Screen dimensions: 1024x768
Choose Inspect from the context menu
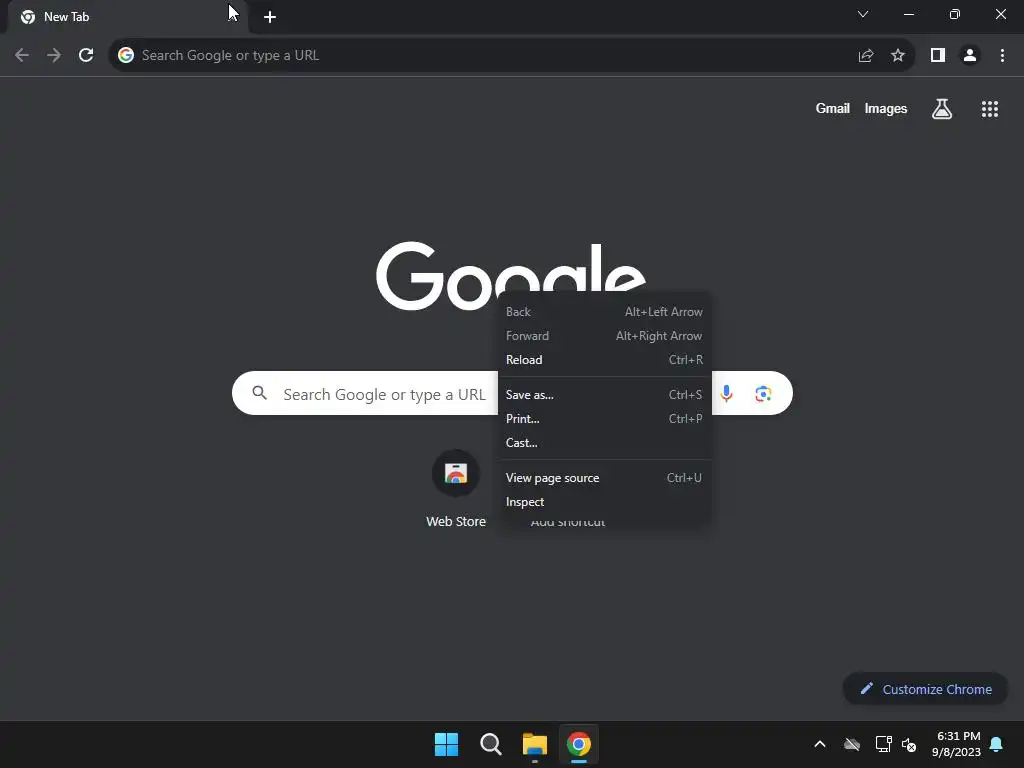pyautogui.click(x=604, y=502)
